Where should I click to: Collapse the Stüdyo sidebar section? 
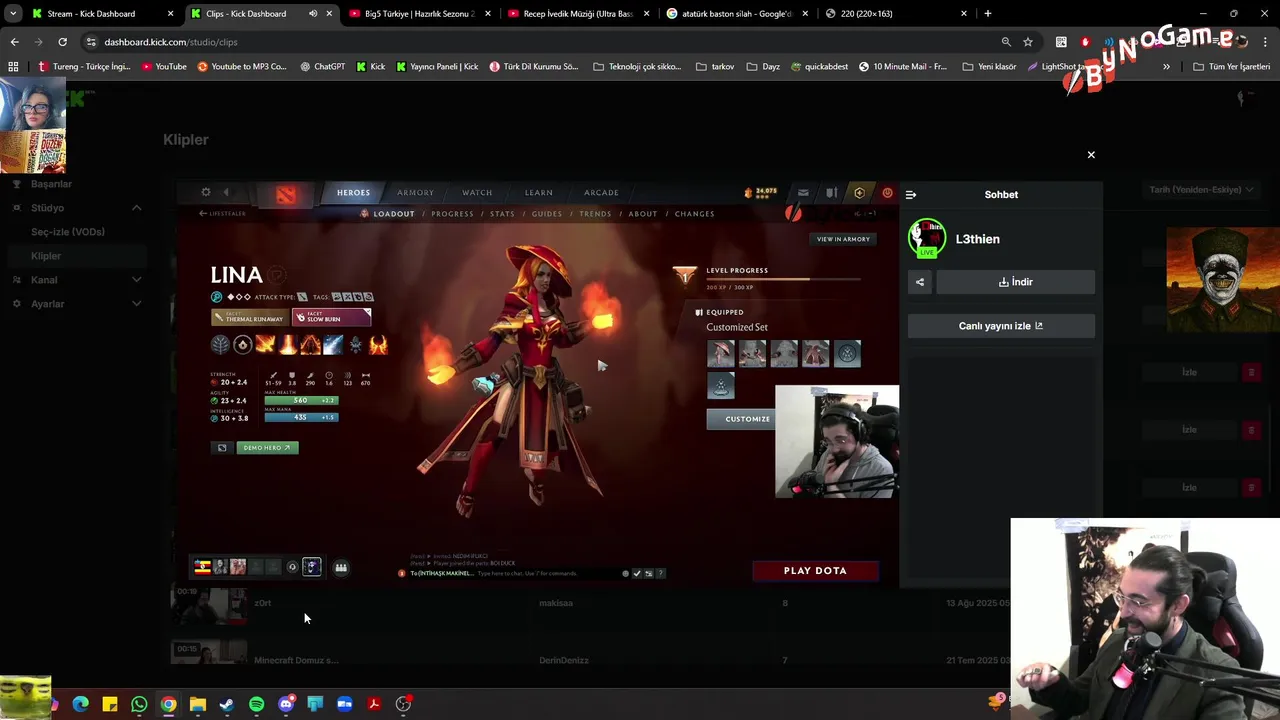pyautogui.click(x=137, y=208)
